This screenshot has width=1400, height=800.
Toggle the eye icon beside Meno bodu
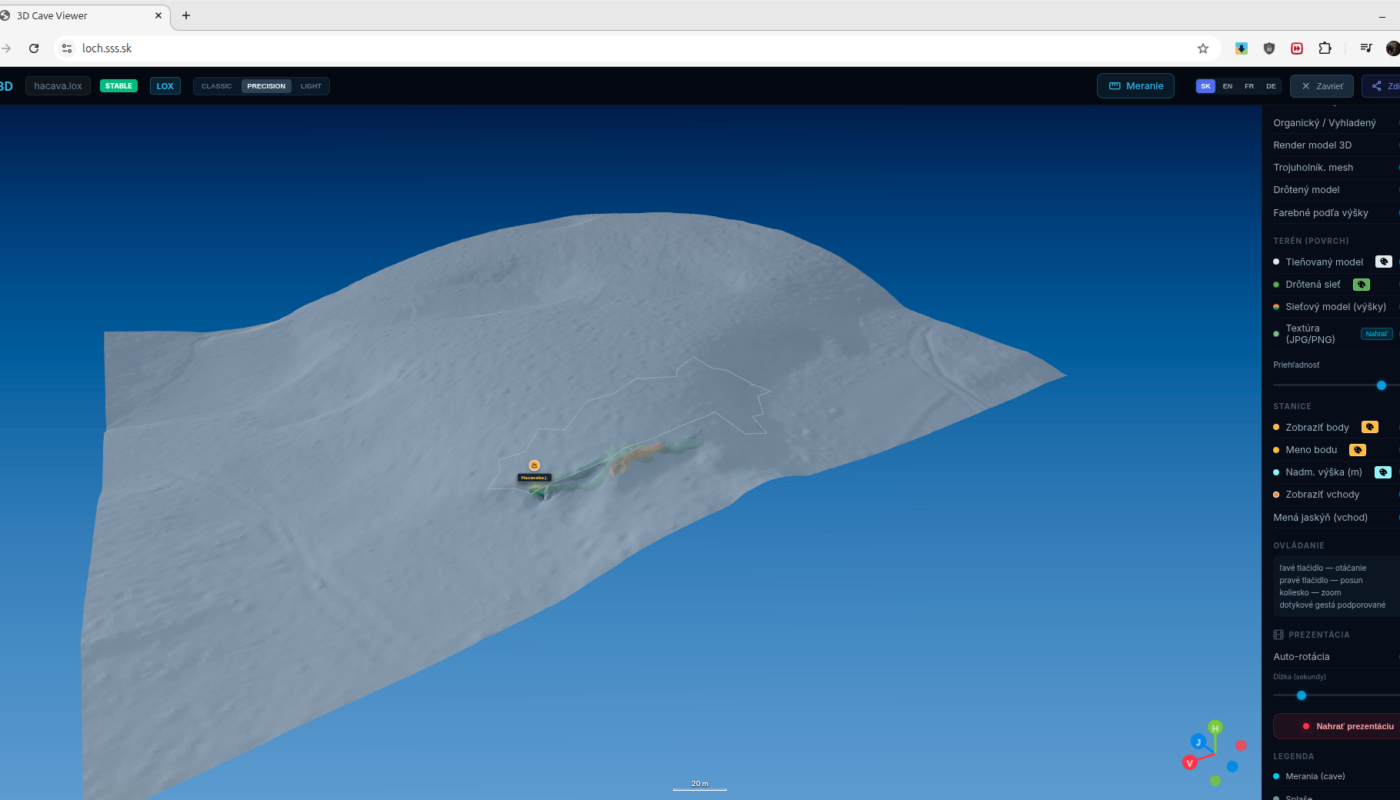click(x=1357, y=449)
